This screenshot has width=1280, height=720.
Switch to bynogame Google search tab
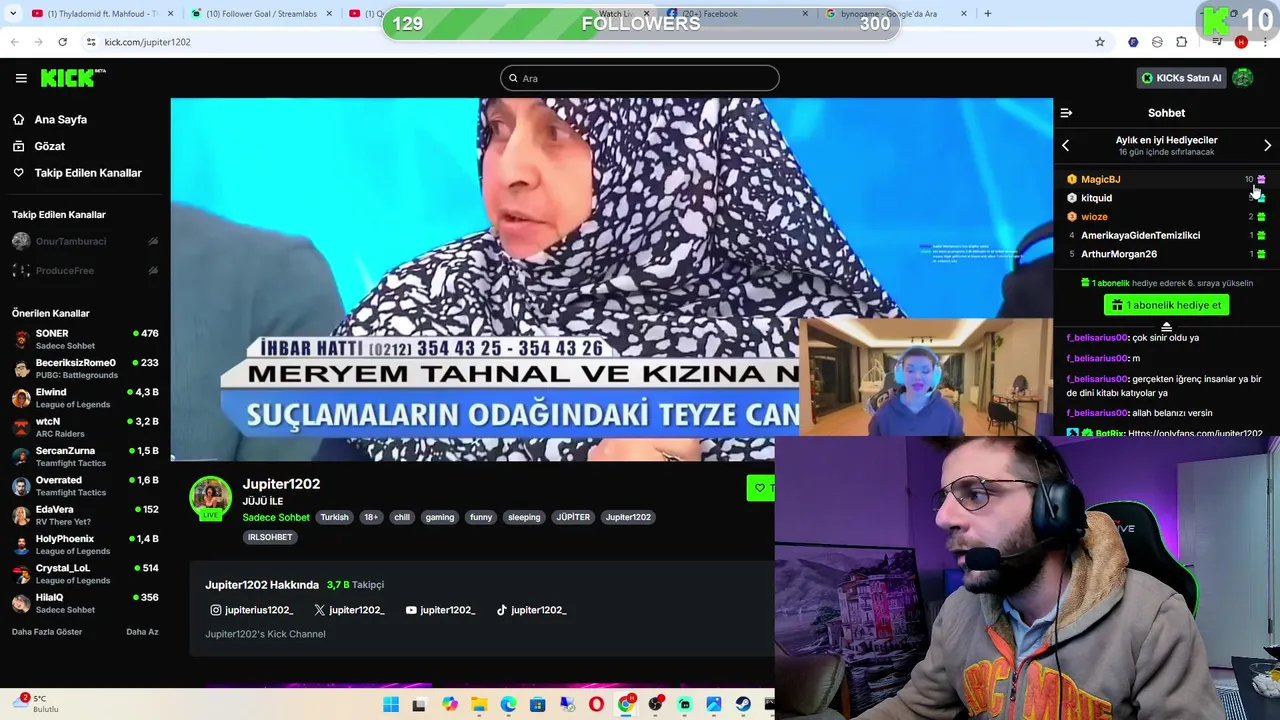click(896, 14)
